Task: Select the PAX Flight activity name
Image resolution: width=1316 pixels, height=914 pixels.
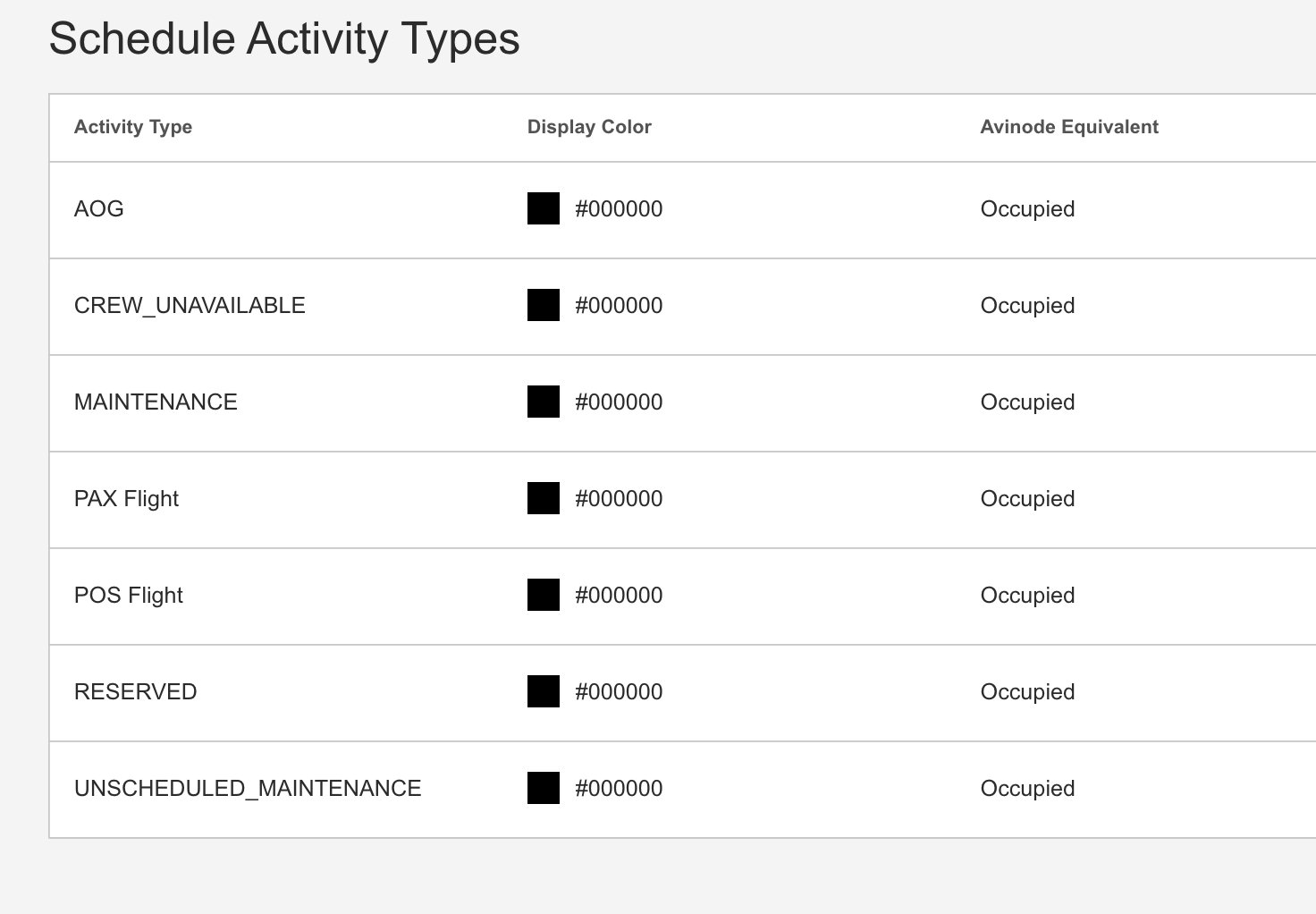Action: (126, 498)
